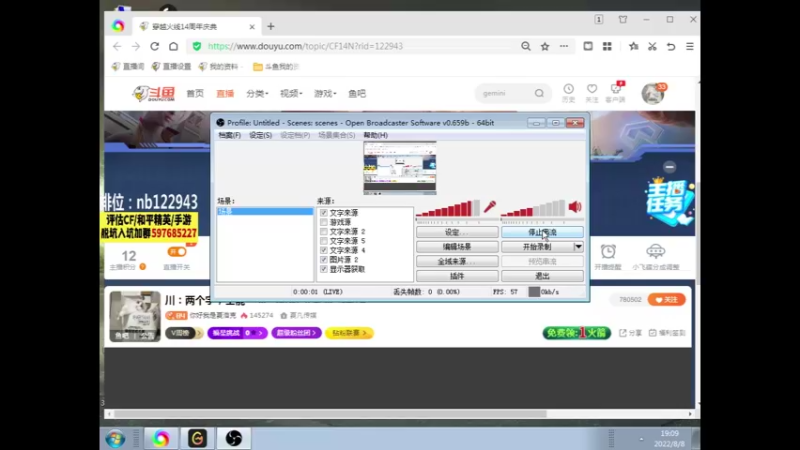800x450 pixels.
Task: Click the 退出 exit button in OBS
Action: [542, 276]
